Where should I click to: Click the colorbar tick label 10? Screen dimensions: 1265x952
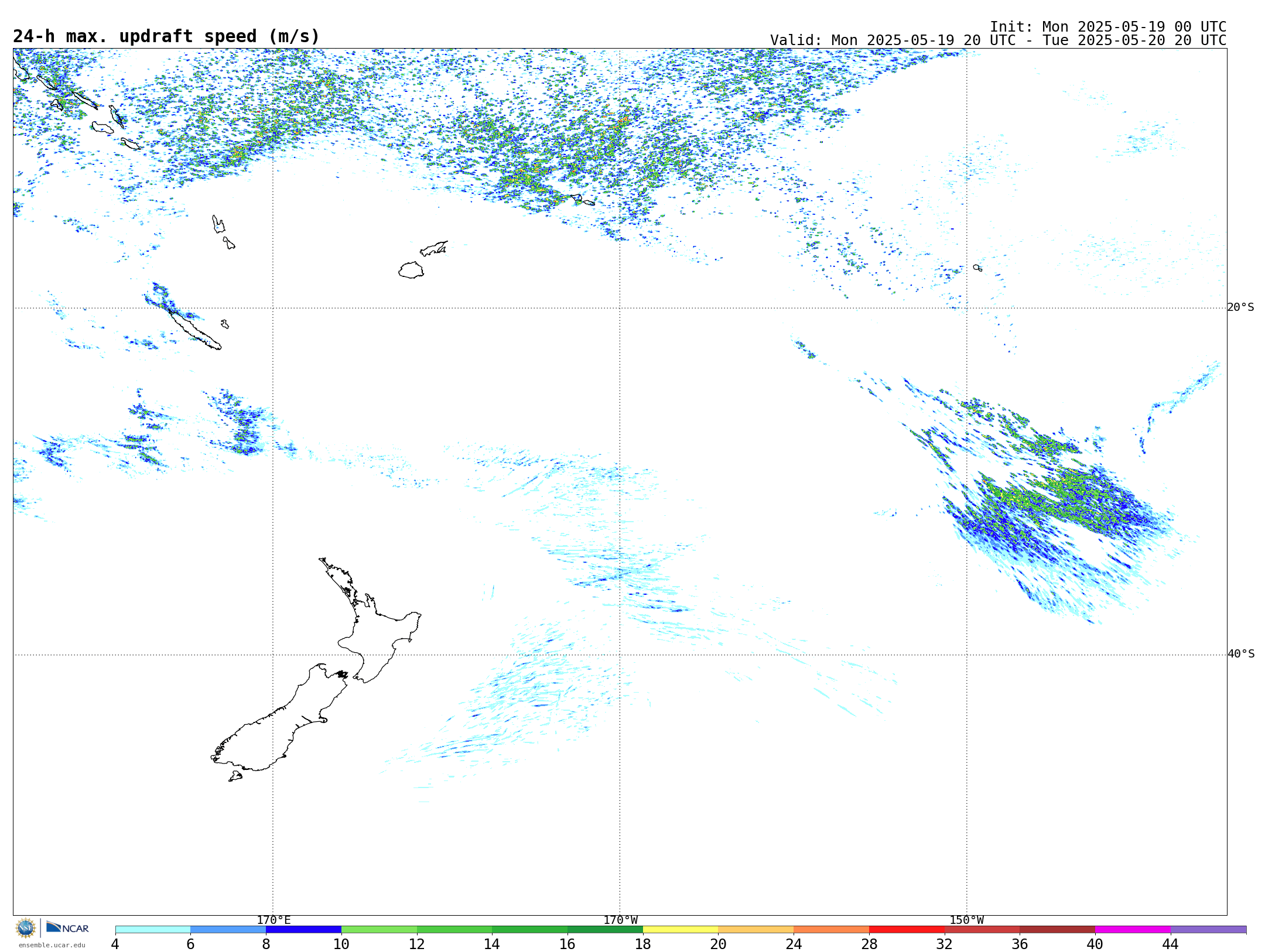click(x=341, y=944)
